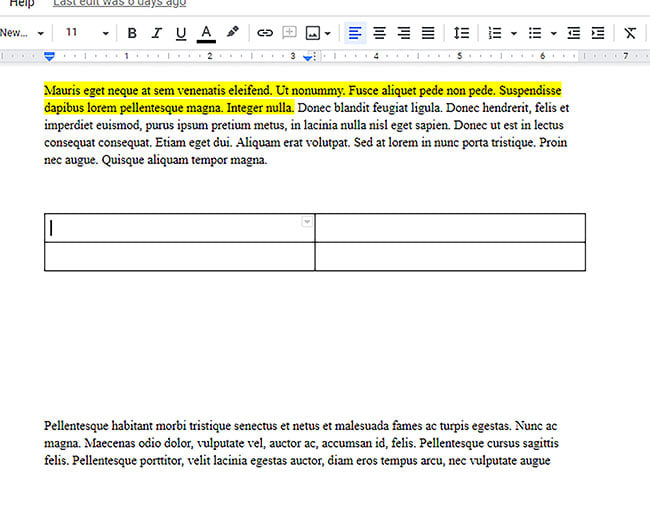Open the last edit history link

point(119,3)
